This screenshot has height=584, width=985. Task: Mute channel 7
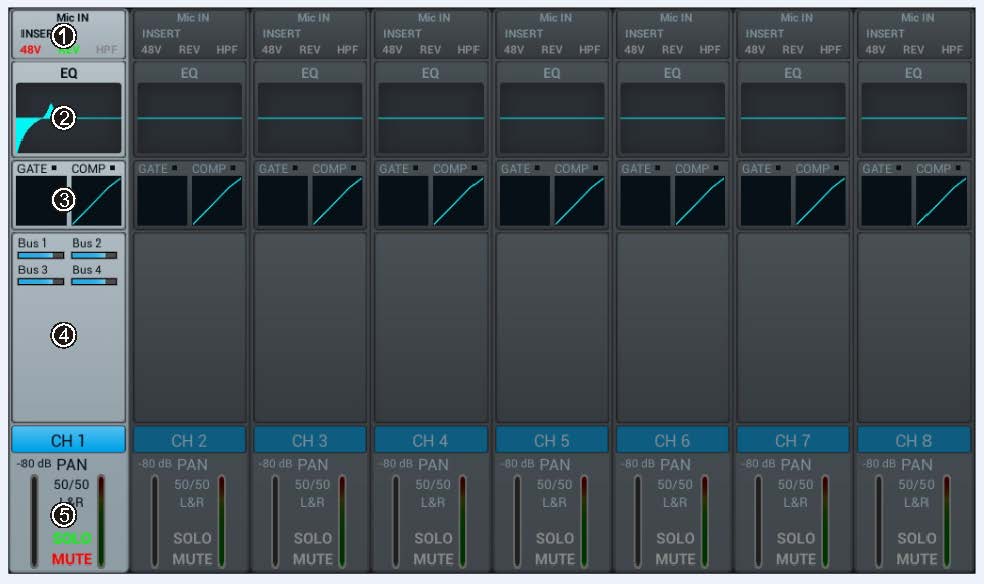[796, 559]
